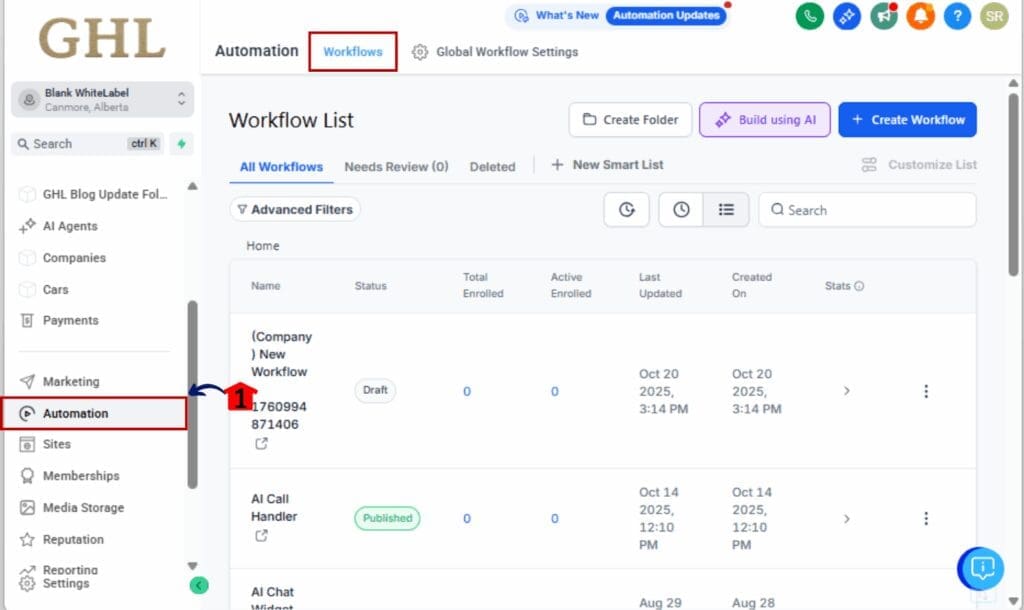Screen dimensions: 1024x610
Task: Open the SR profile avatar menu
Action: pos(994,16)
